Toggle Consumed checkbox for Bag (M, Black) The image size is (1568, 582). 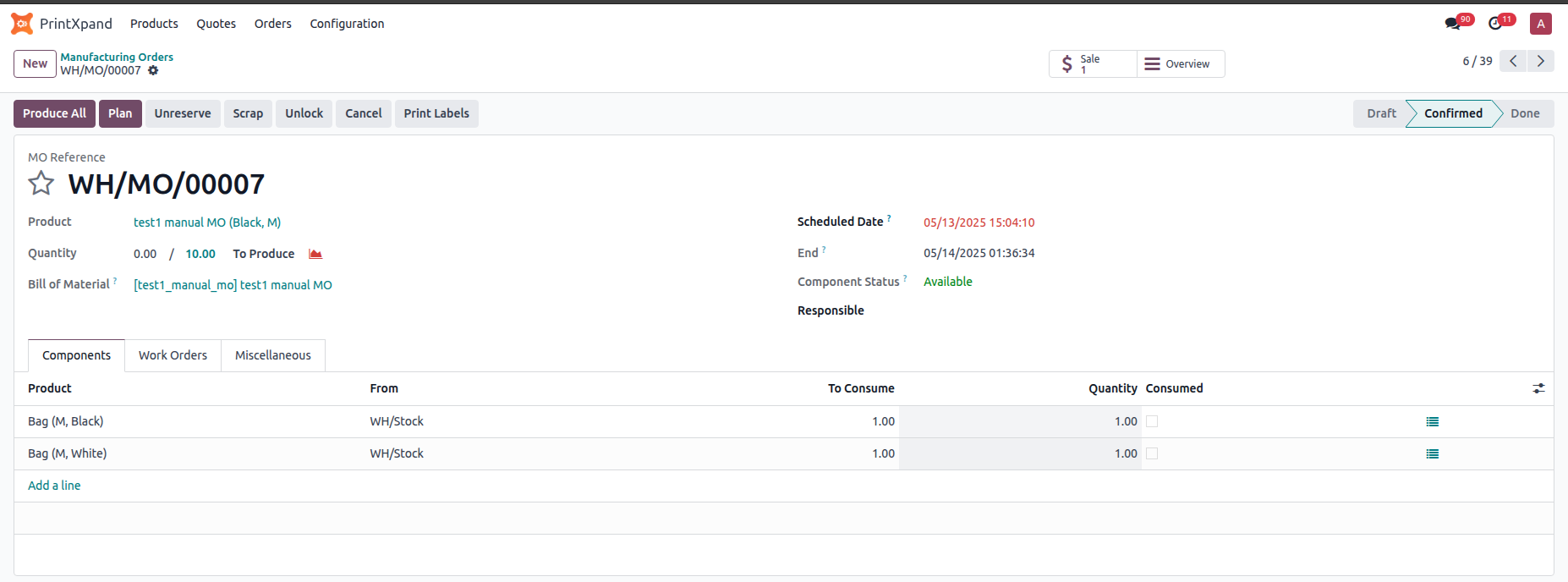point(1152,421)
